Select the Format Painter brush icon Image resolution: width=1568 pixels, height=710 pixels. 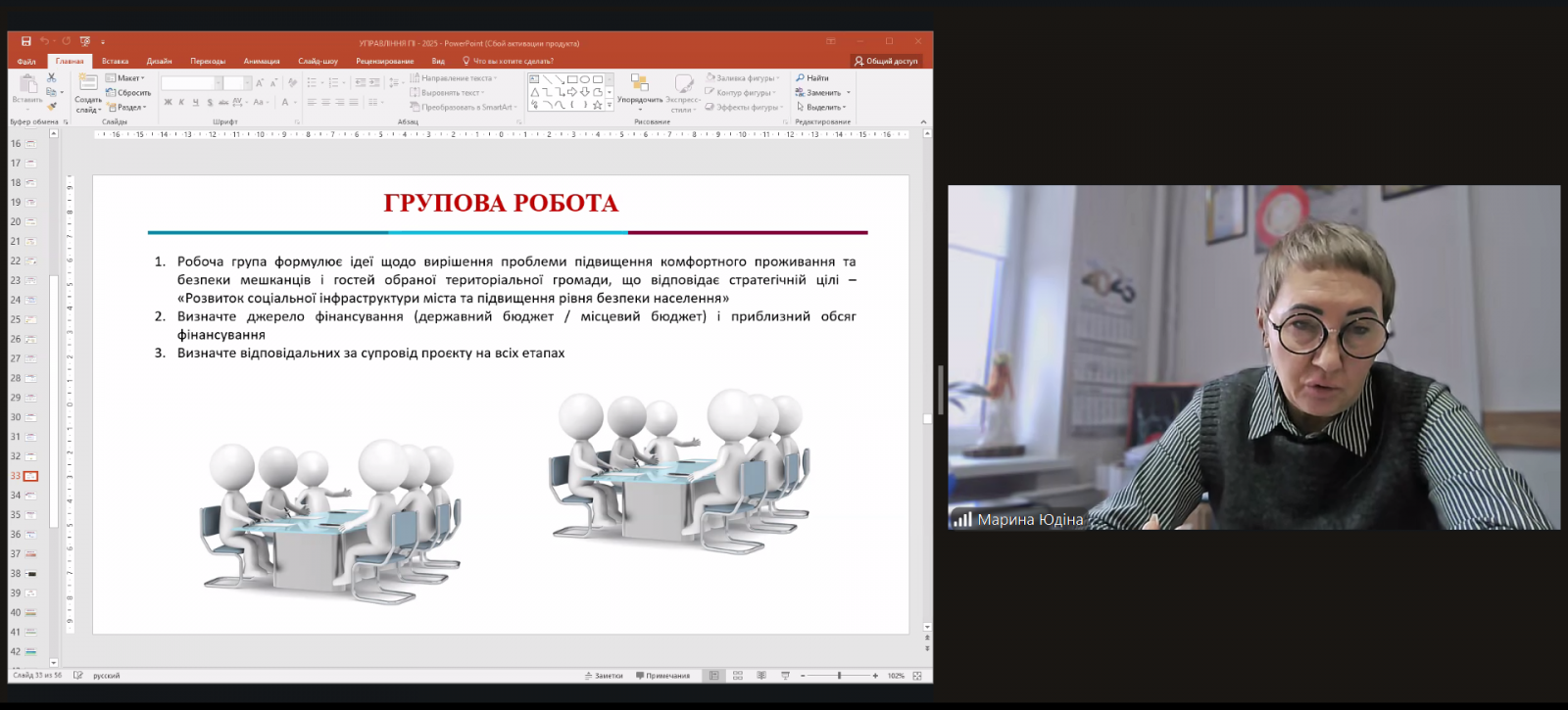click(x=52, y=106)
